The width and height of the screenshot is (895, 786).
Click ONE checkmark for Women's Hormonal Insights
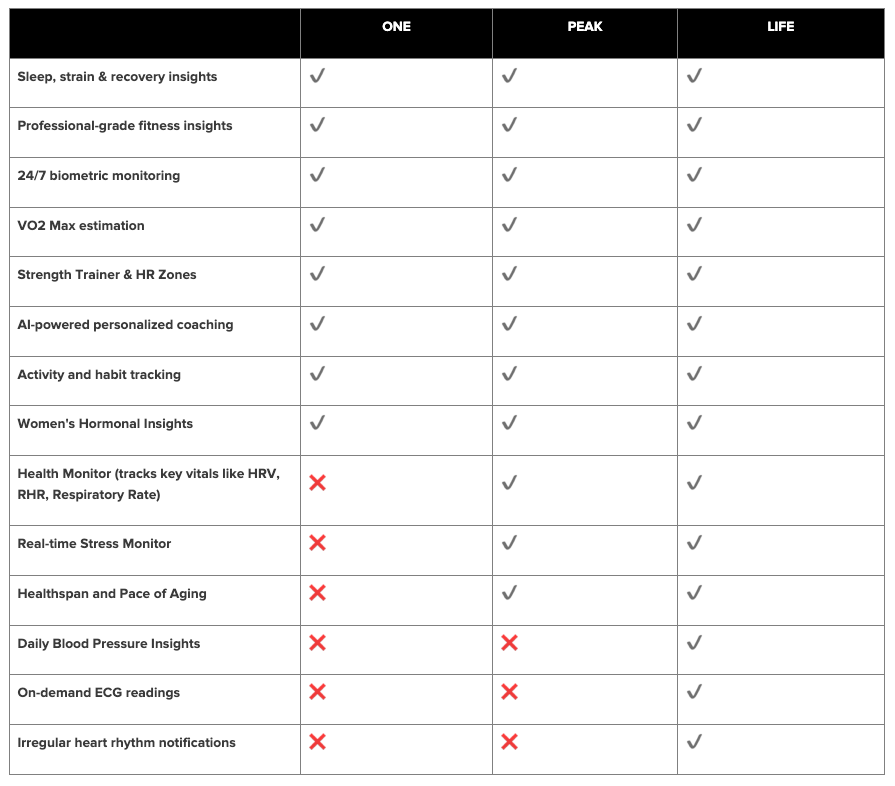point(317,423)
